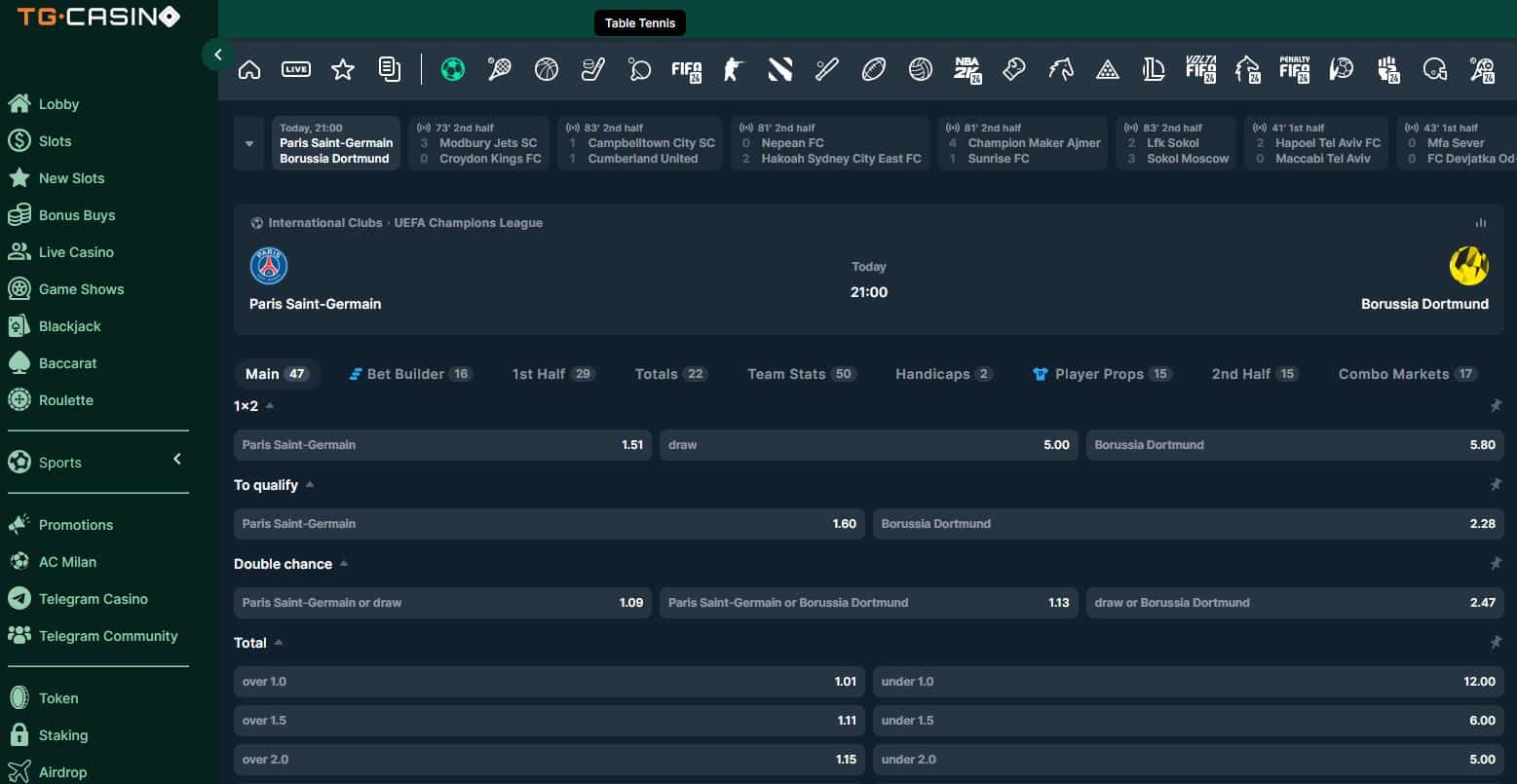This screenshot has height=784, width=1517.
Task: Switch to the Main markets tab
Action: tap(276, 374)
